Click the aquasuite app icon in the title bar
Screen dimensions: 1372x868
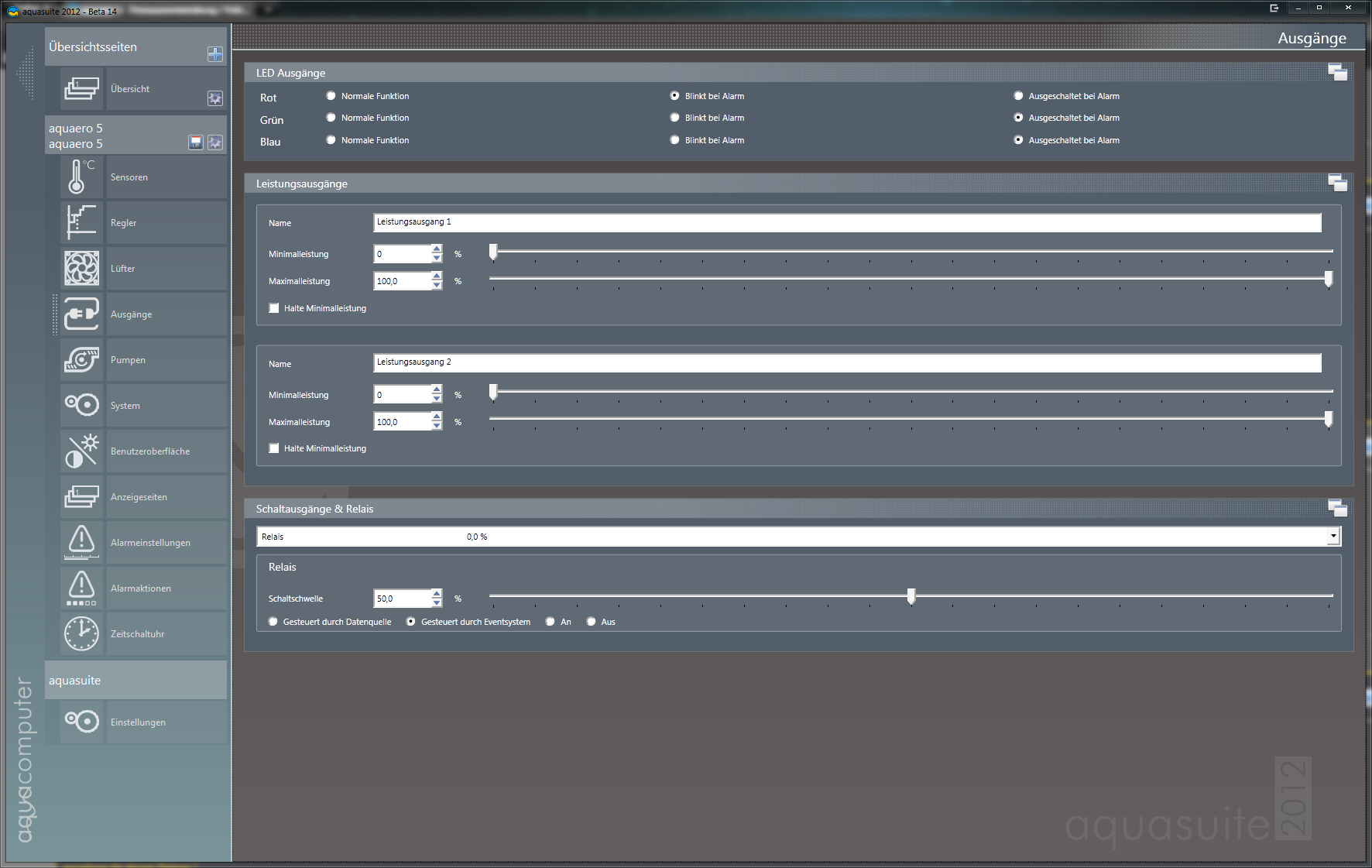point(12,11)
